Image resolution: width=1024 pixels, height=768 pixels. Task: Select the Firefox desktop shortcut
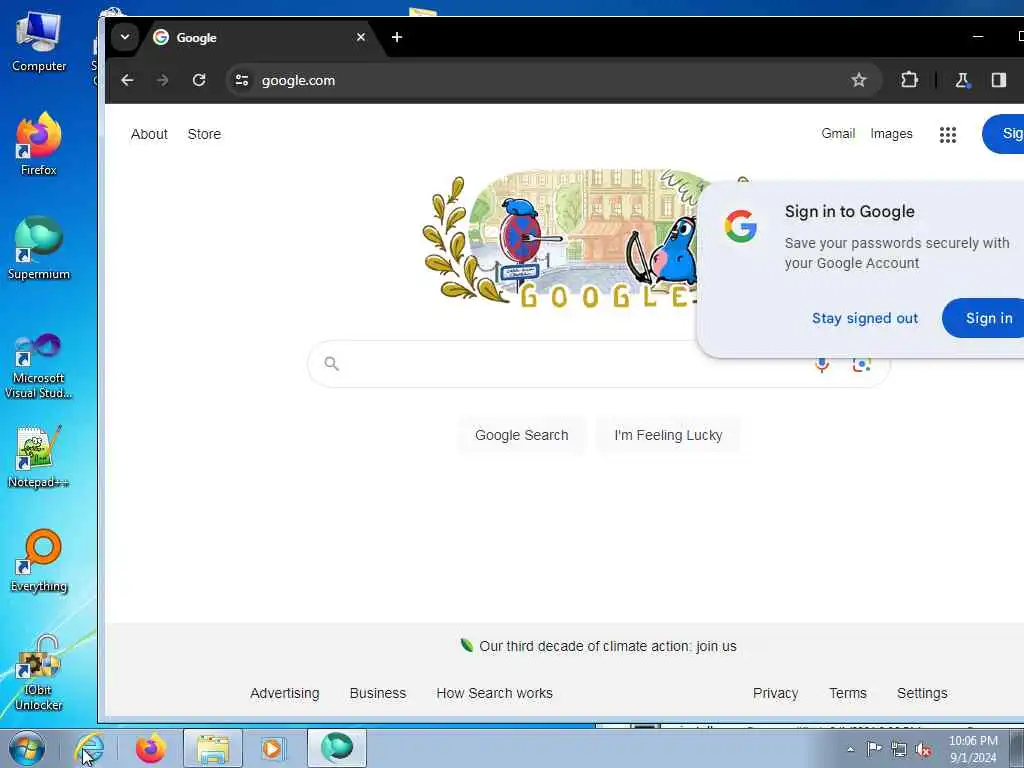coord(39,144)
